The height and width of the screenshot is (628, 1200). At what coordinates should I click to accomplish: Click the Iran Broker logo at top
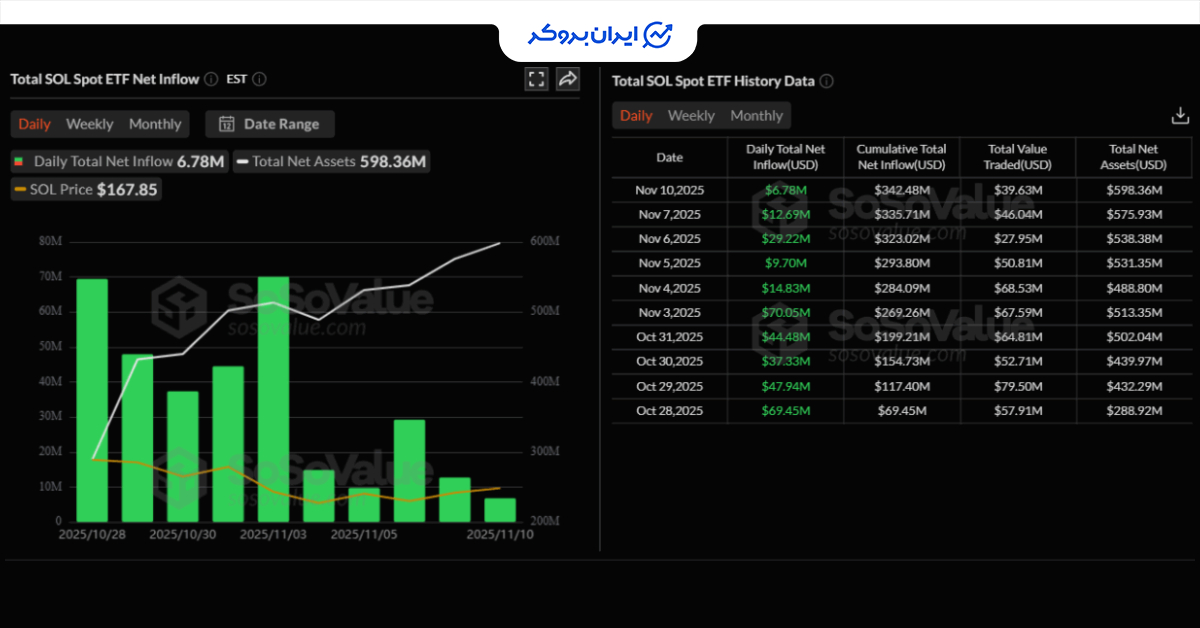coord(600,35)
